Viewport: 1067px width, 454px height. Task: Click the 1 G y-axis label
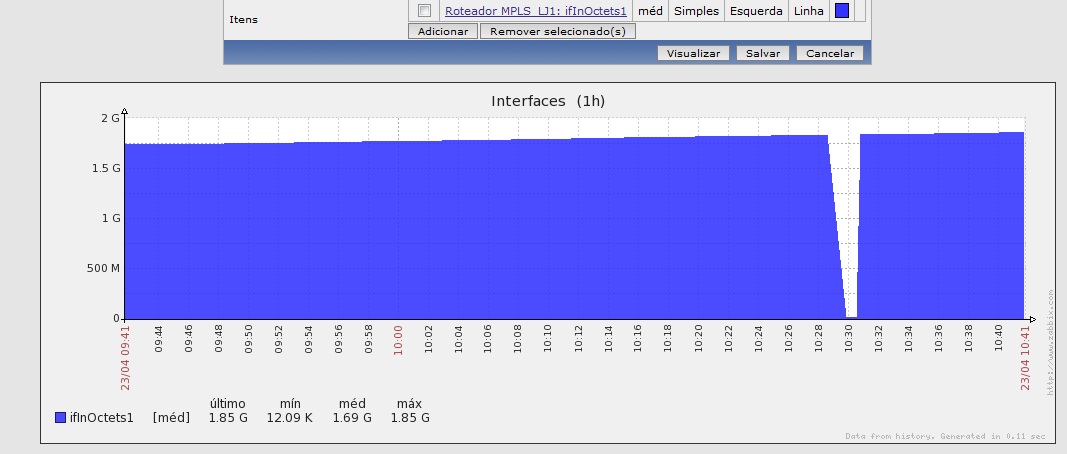pos(111,218)
